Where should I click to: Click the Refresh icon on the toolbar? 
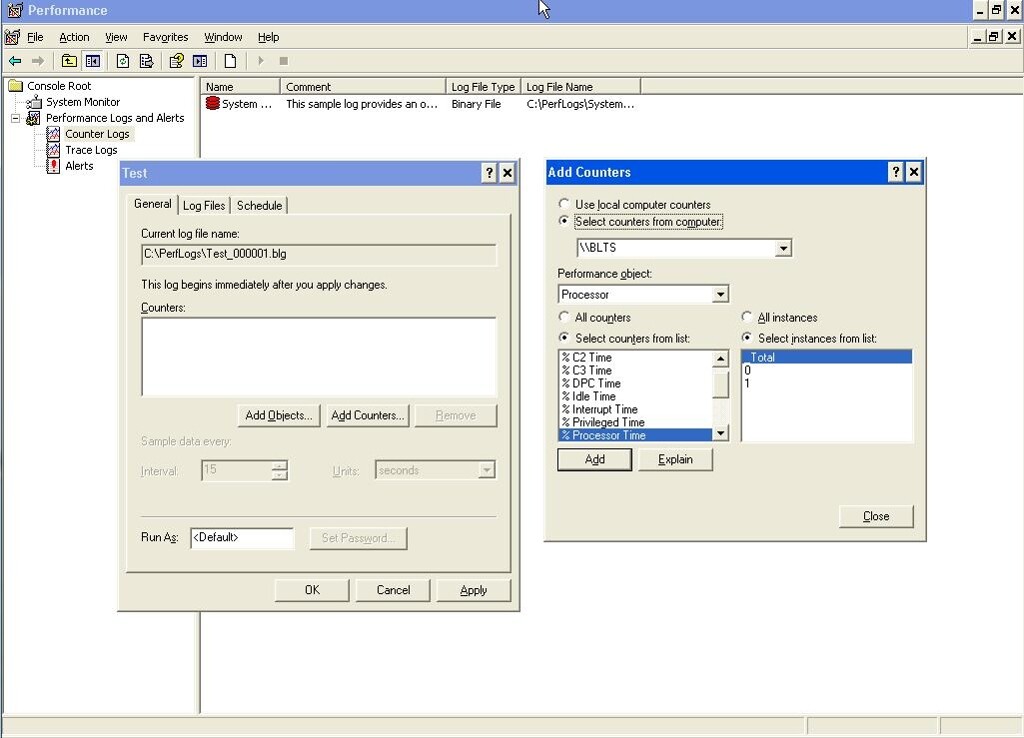pyautogui.click(x=123, y=60)
